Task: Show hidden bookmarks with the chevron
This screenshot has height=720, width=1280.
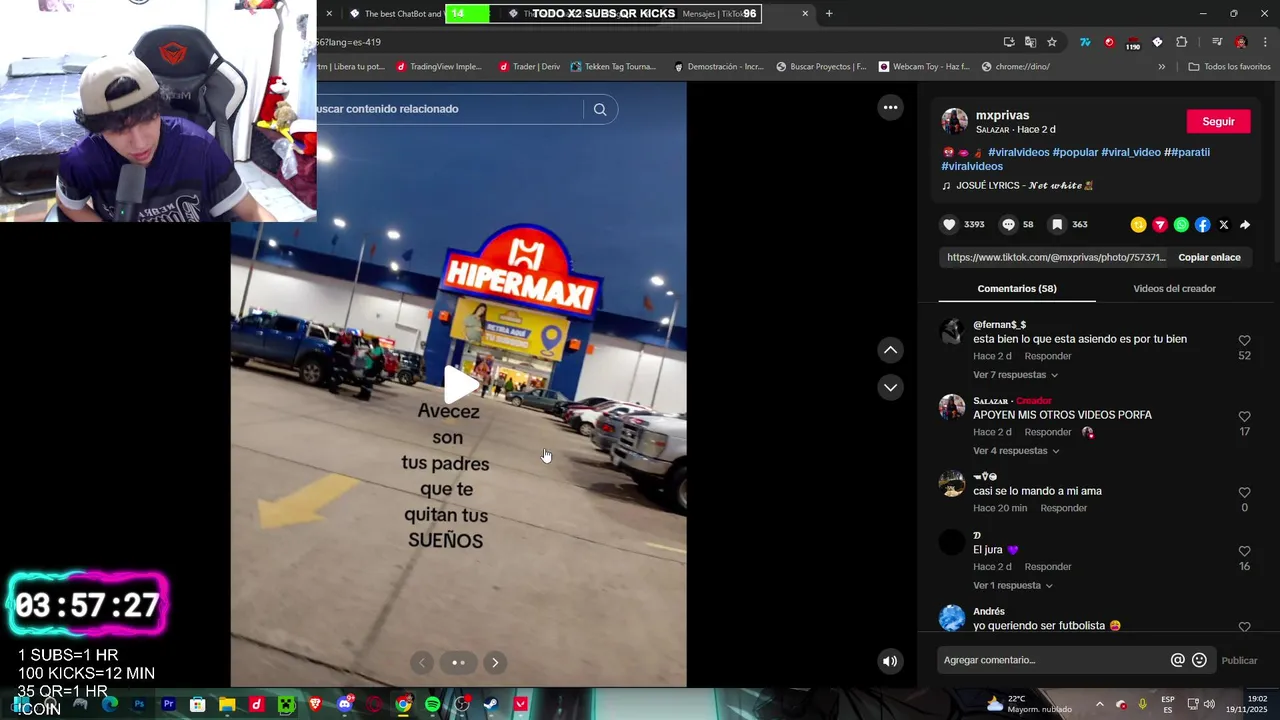Action: pyautogui.click(x=1161, y=67)
